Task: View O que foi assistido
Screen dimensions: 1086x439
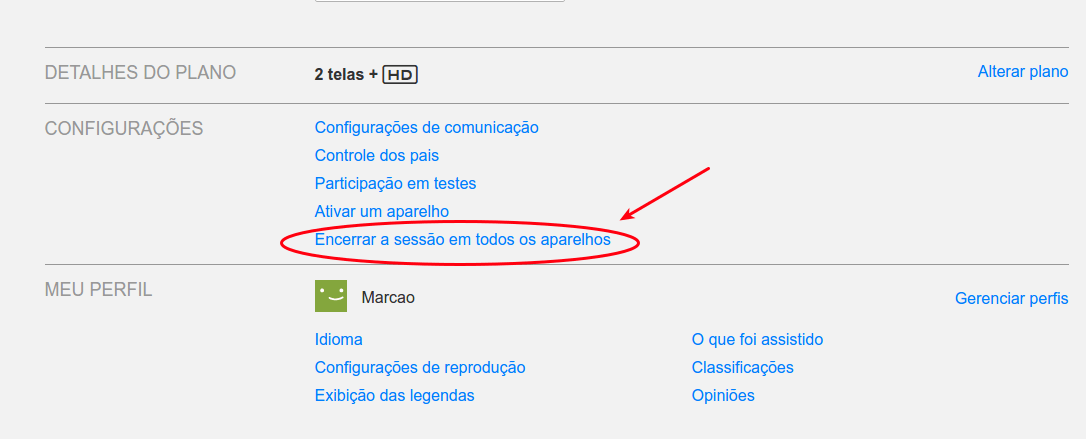Action: point(758,339)
